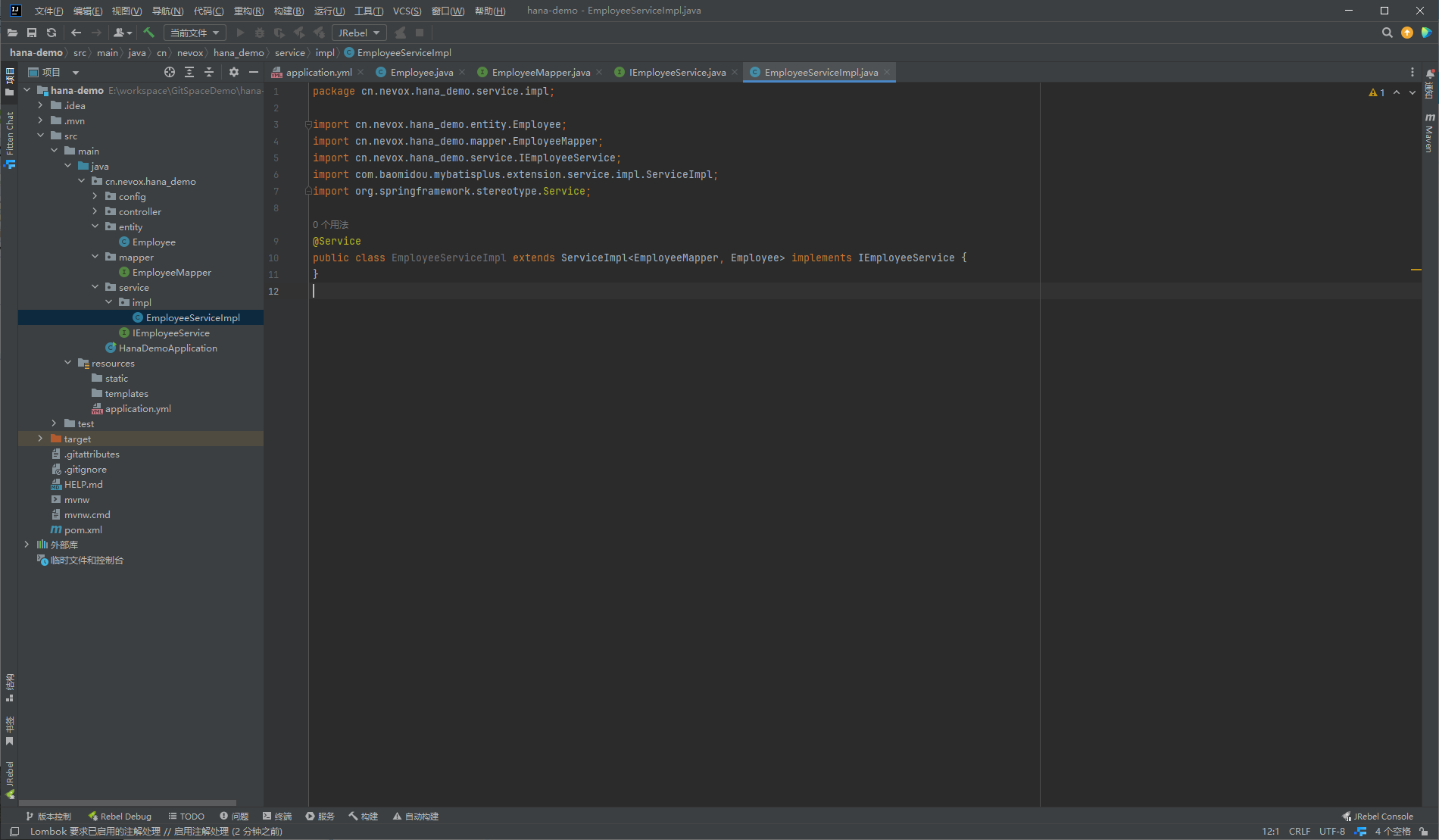The height and width of the screenshot is (840, 1439).
Task: Click the Select Opened File target icon
Action: pyautogui.click(x=170, y=72)
